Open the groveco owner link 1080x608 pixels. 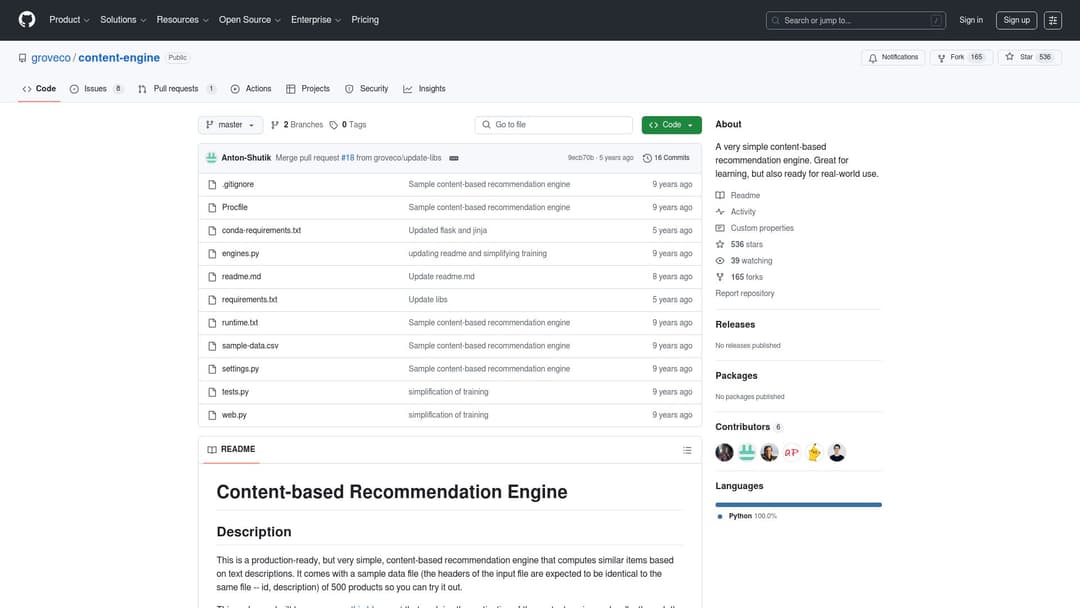coord(51,58)
